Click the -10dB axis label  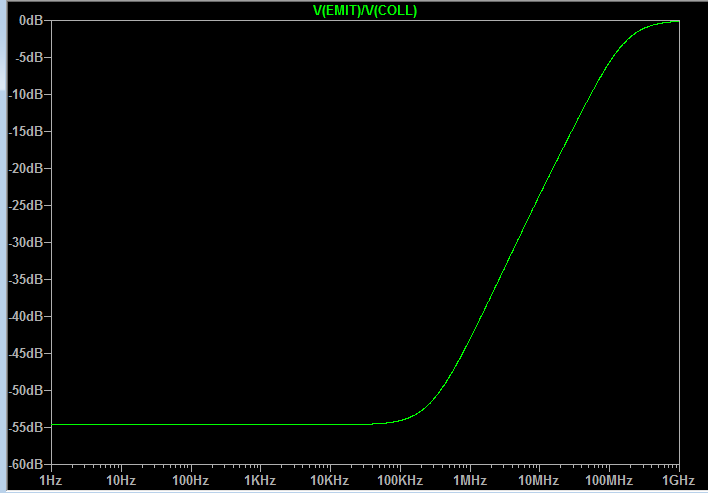coord(26,94)
